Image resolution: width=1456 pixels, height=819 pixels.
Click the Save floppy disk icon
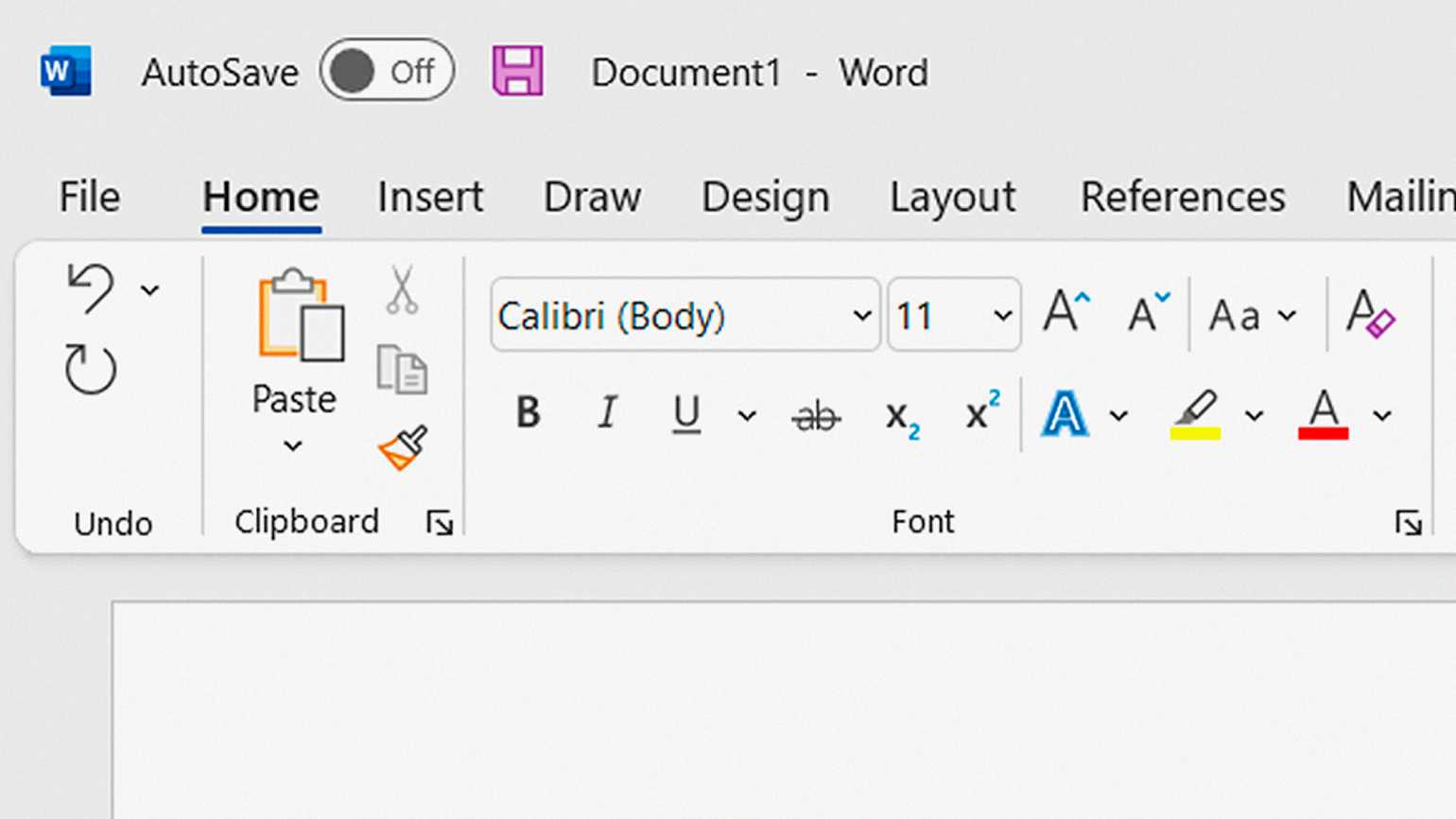click(517, 72)
